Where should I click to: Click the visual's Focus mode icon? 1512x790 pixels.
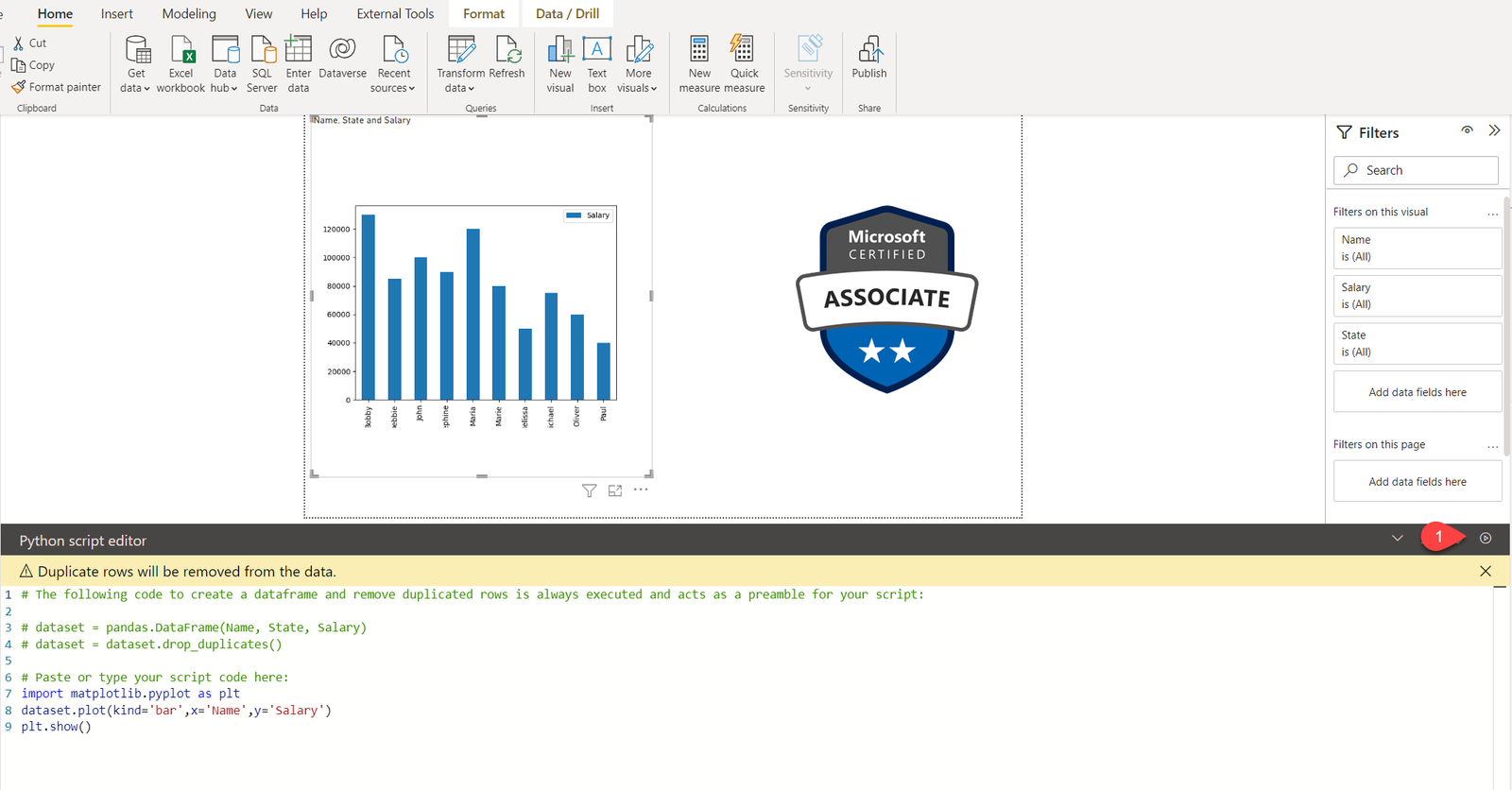pos(615,490)
